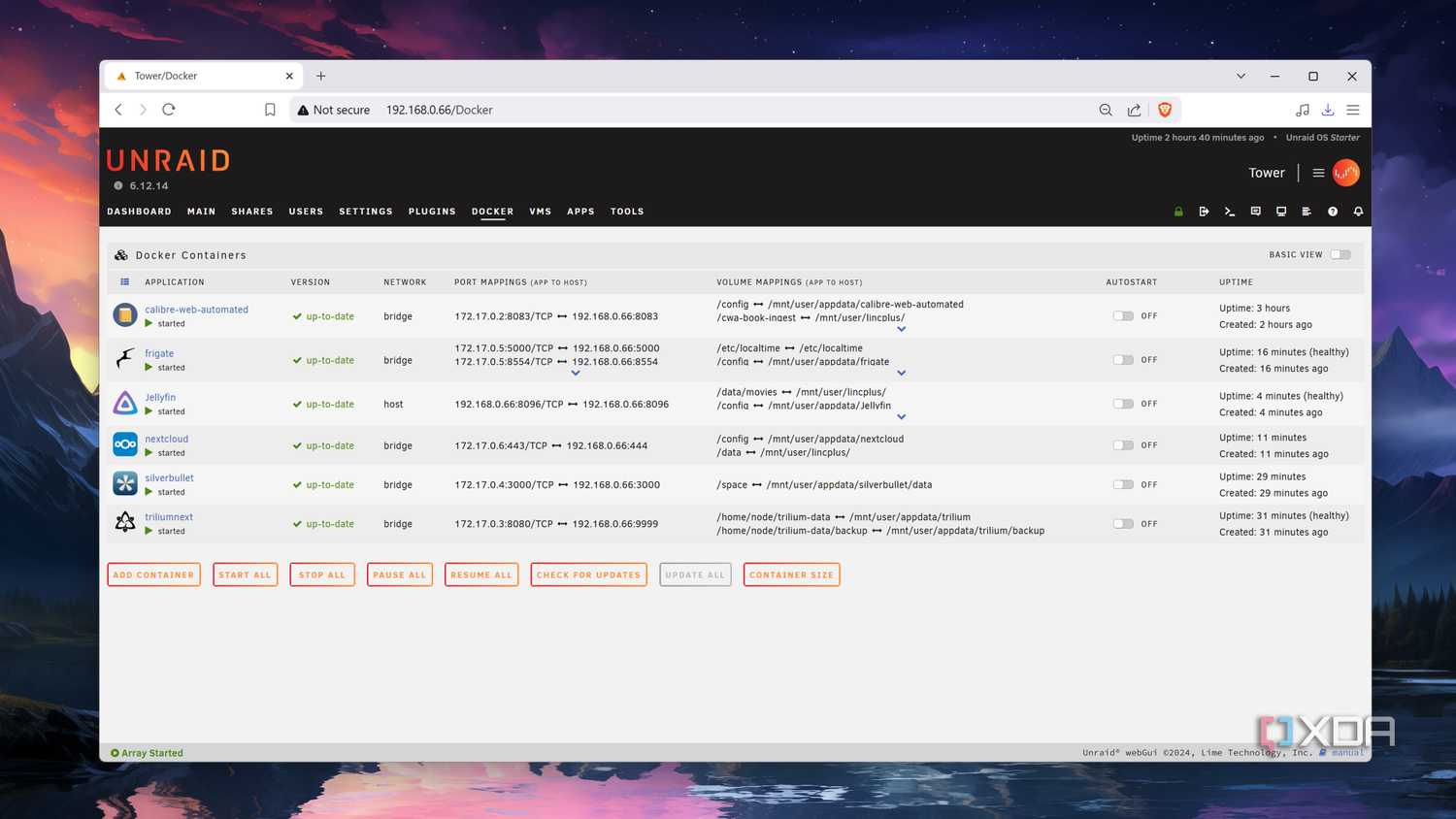Open the browser tab search chevron

coord(1241,76)
